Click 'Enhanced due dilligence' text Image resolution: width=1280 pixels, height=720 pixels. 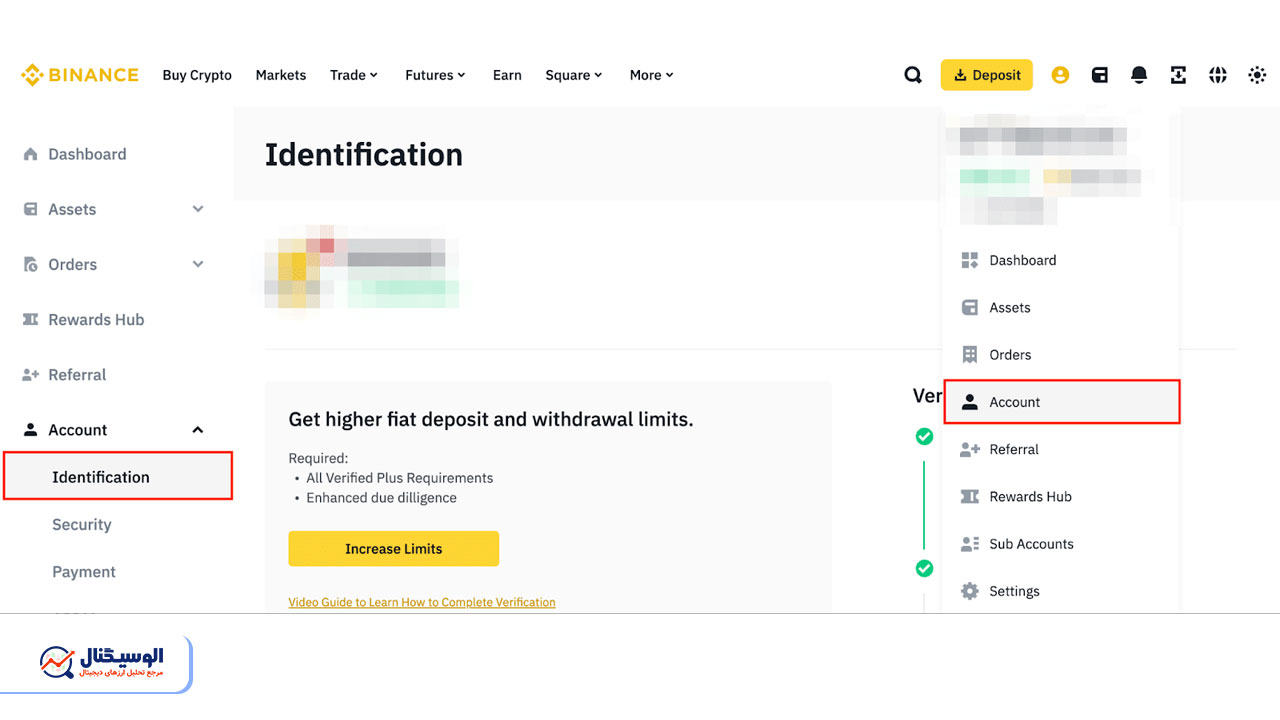[x=381, y=498]
